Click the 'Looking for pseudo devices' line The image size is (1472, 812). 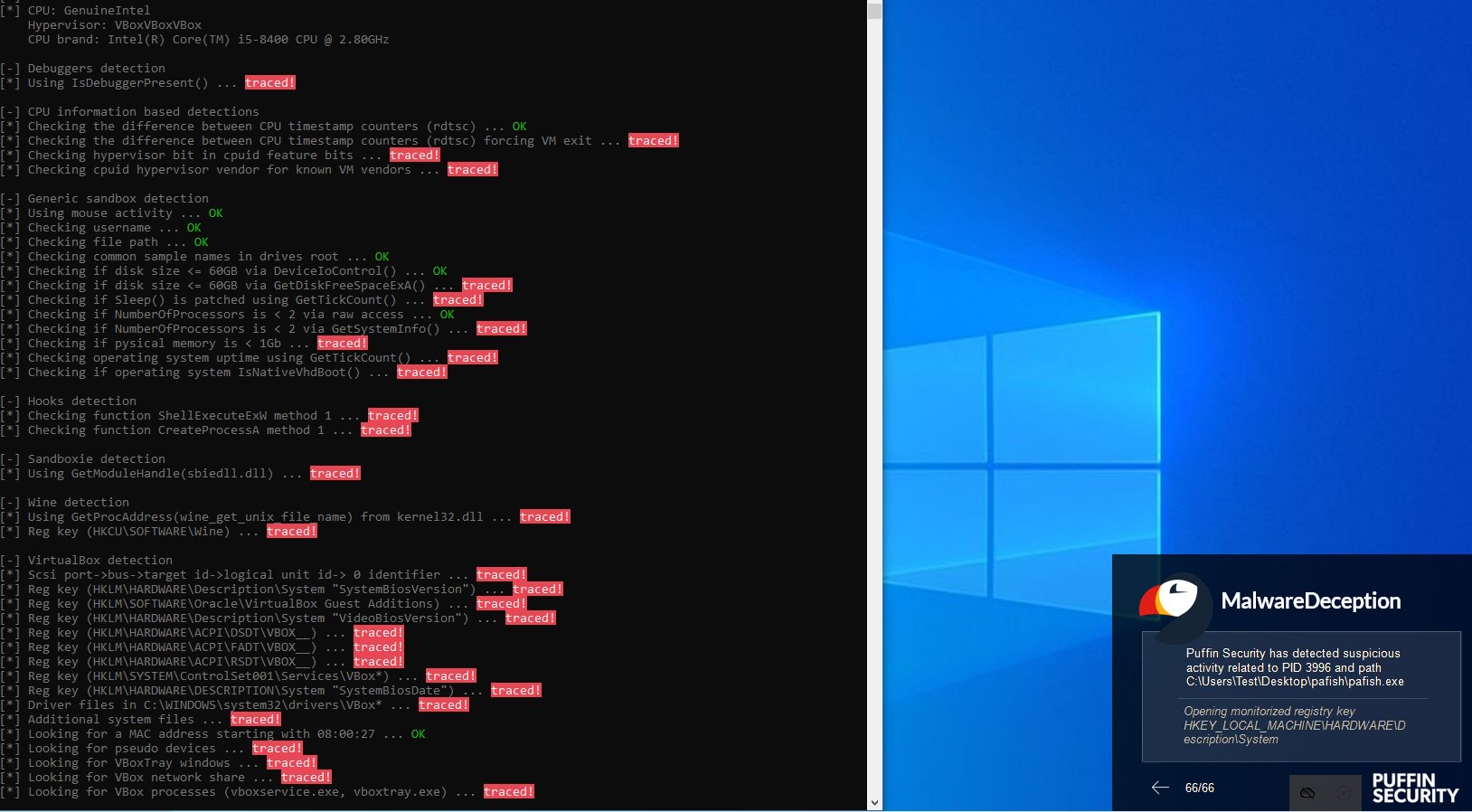[x=152, y=749]
